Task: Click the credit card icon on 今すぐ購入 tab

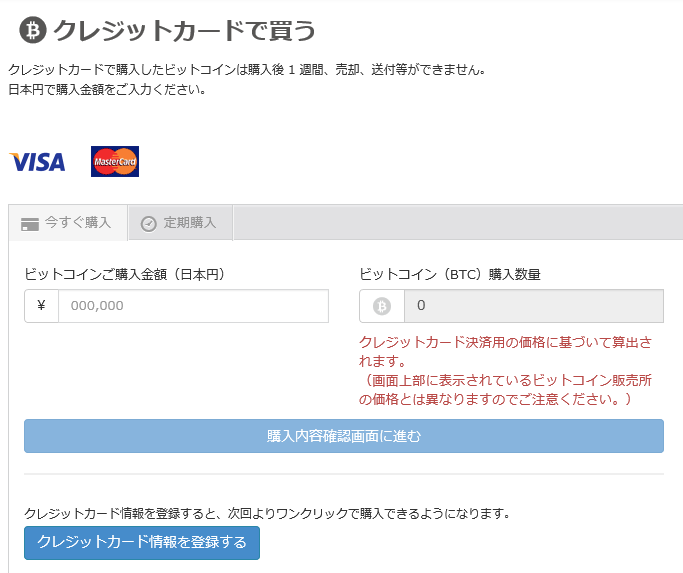Action: coord(30,223)
